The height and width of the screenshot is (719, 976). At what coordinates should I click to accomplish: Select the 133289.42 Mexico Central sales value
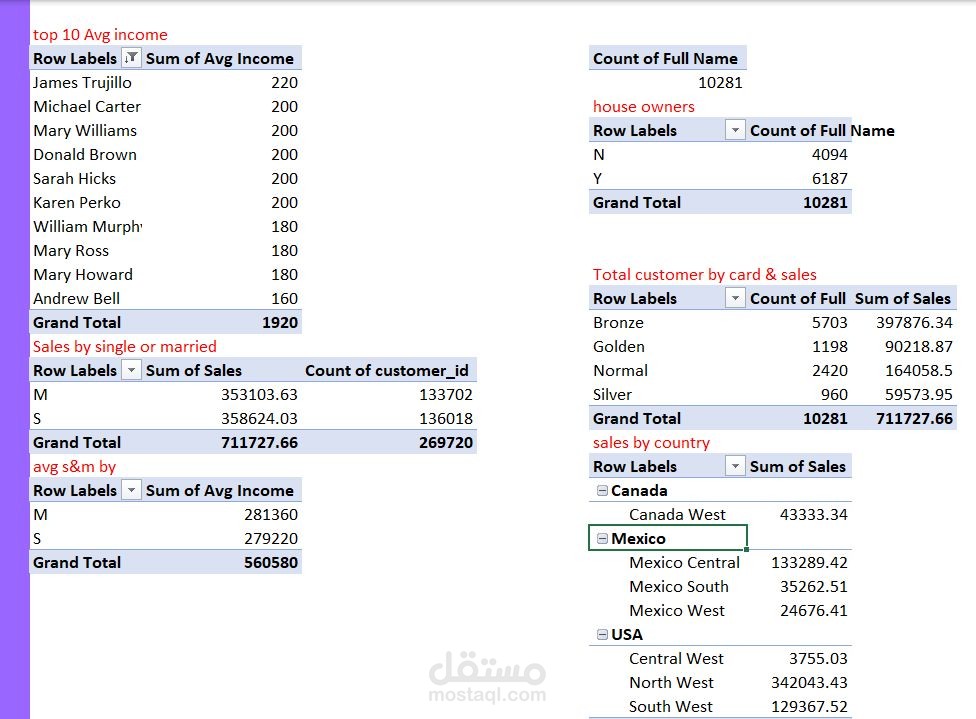pyautogui.click(x=809, y=563)
